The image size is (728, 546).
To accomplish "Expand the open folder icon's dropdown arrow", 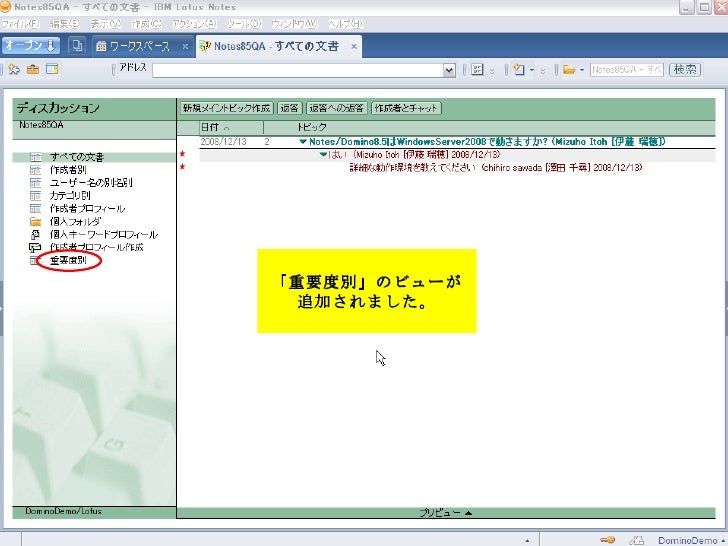I will (582, 70).
